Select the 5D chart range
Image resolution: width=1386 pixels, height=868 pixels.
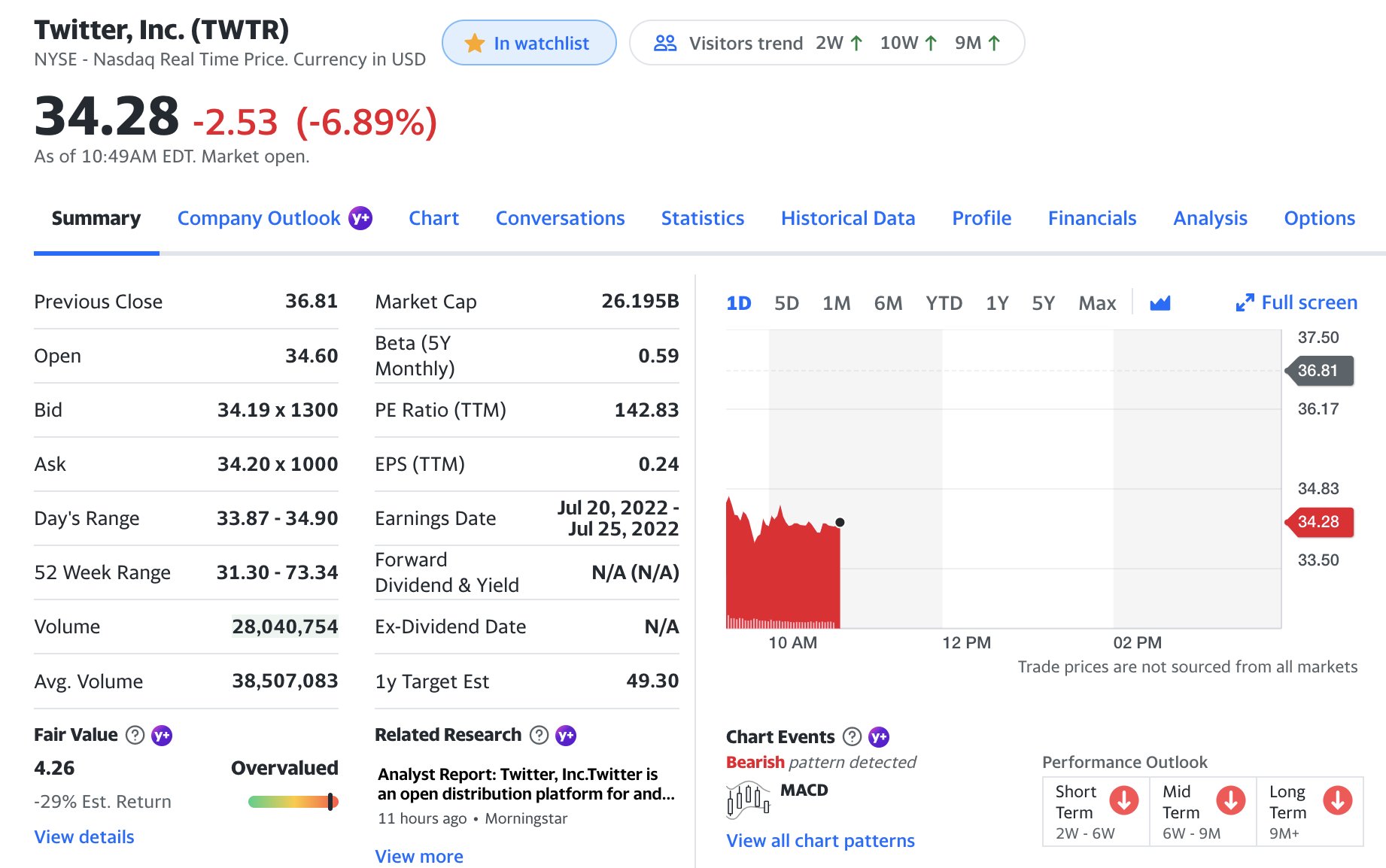[787, 303]
